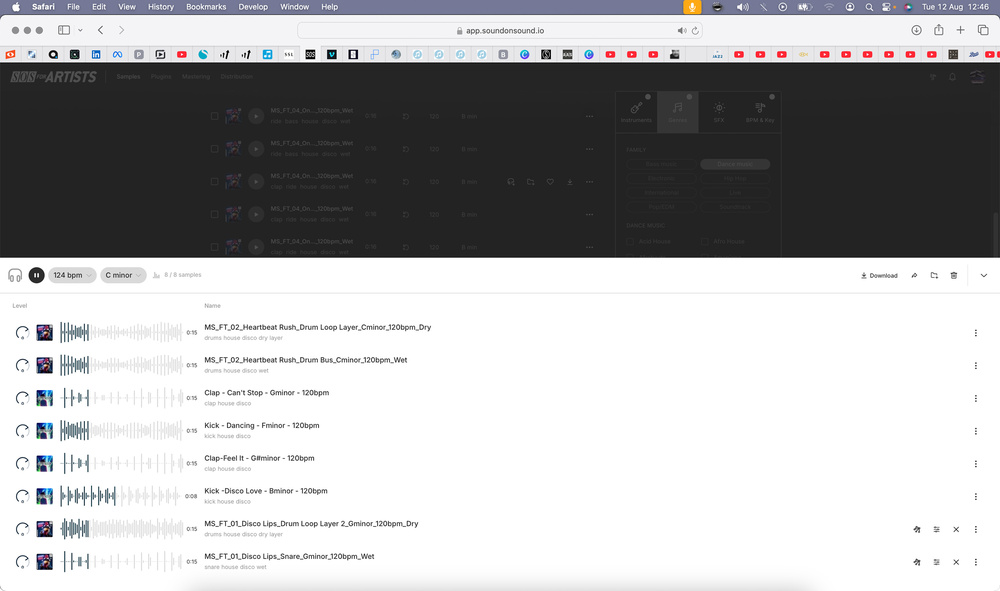Click the Download button
Viewport: 1000px width, 591px height.
coord(879,275)
